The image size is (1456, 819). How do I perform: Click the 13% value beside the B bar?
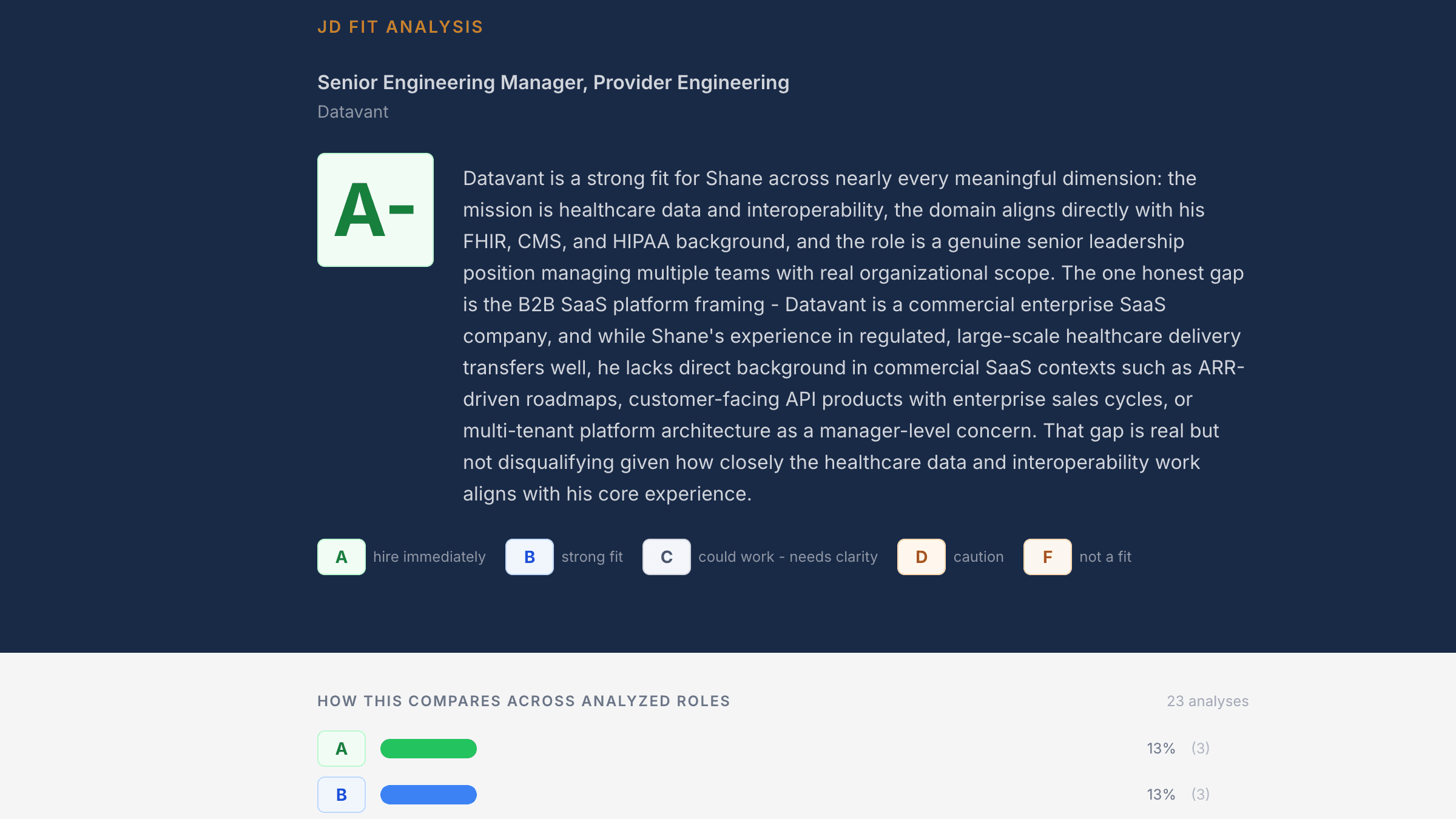coord(1161,794)
